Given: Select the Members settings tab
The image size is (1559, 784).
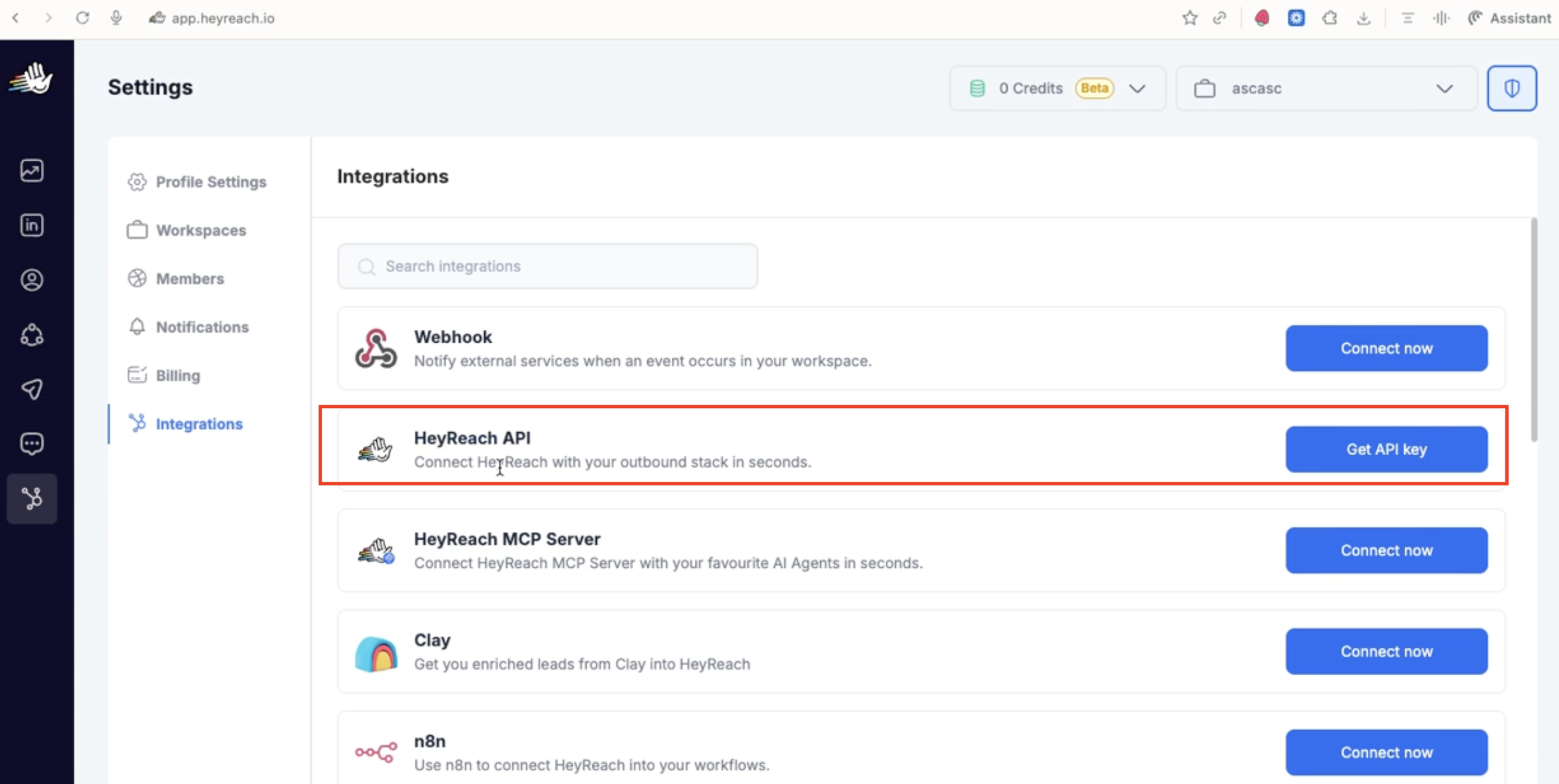Looking at the screenshot, I should 190,279.
